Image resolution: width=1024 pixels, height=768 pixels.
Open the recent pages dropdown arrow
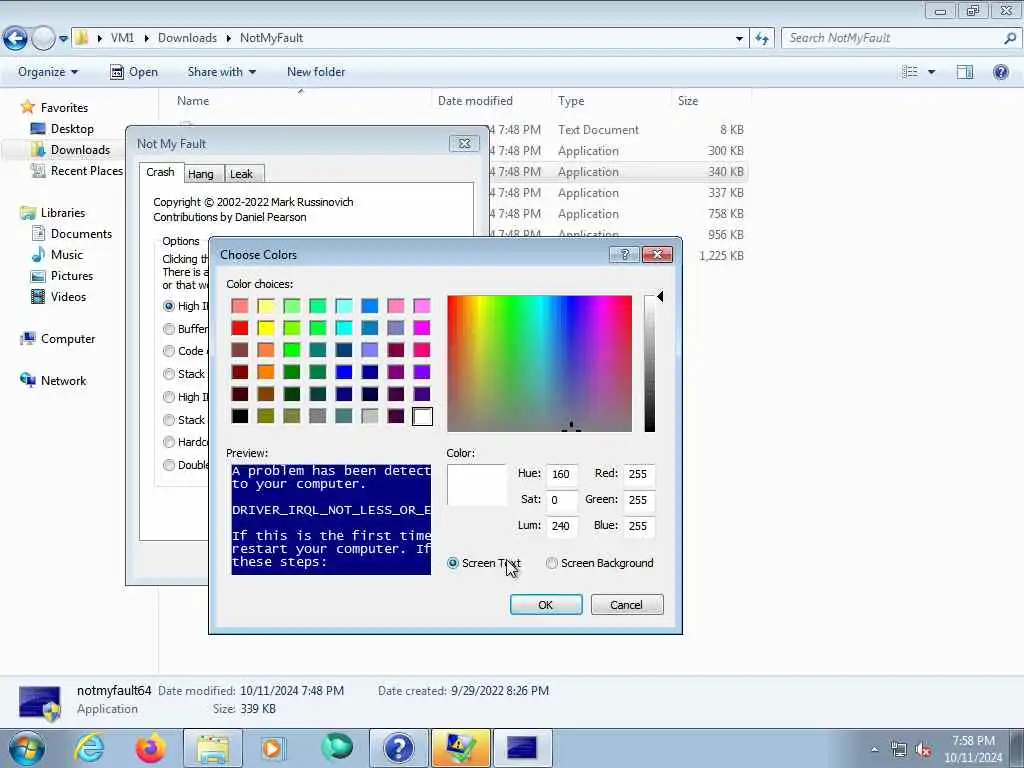[63, 39]
